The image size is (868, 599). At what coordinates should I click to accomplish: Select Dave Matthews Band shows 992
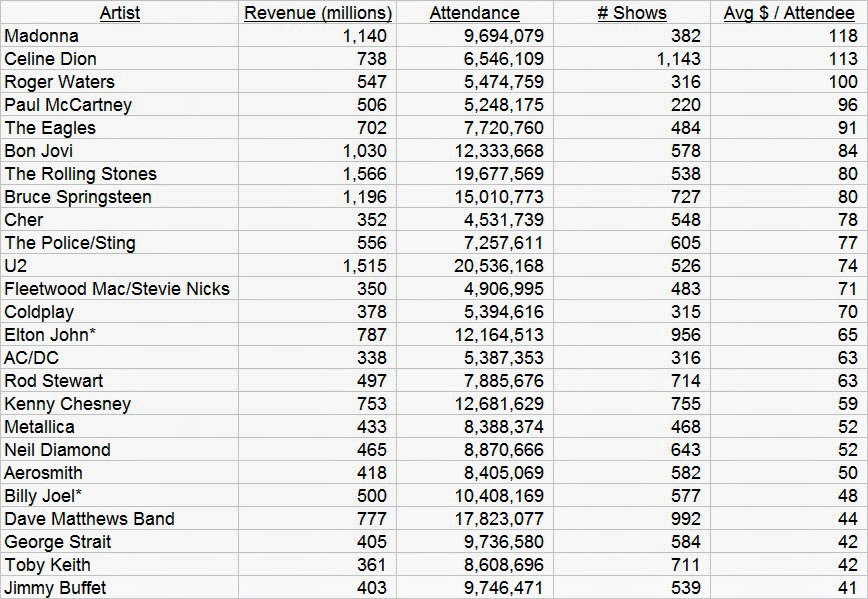click(683, 519)
